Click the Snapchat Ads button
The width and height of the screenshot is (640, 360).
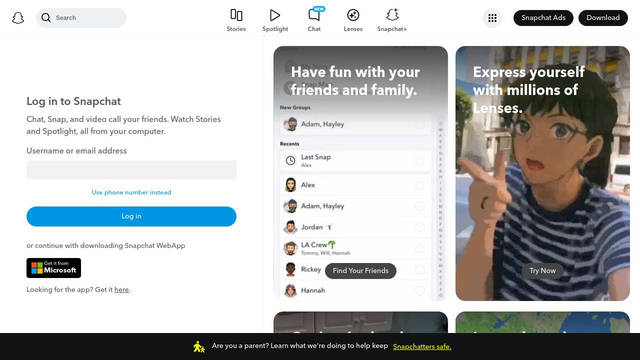click(543, 18)
